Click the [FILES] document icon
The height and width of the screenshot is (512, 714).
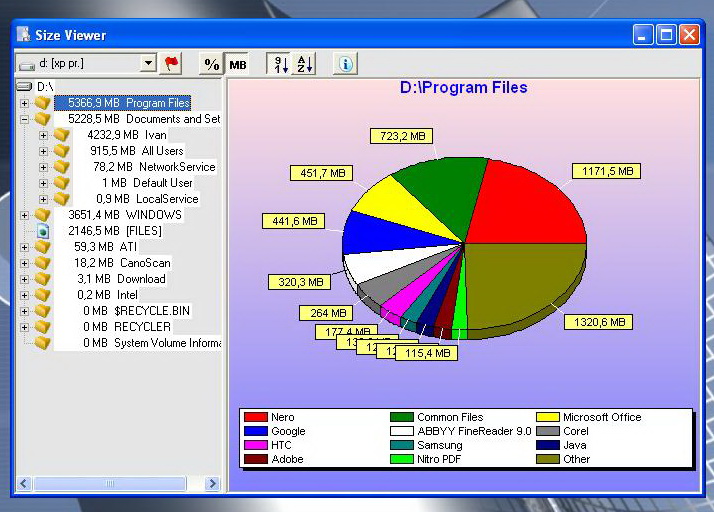click(42, 231)
